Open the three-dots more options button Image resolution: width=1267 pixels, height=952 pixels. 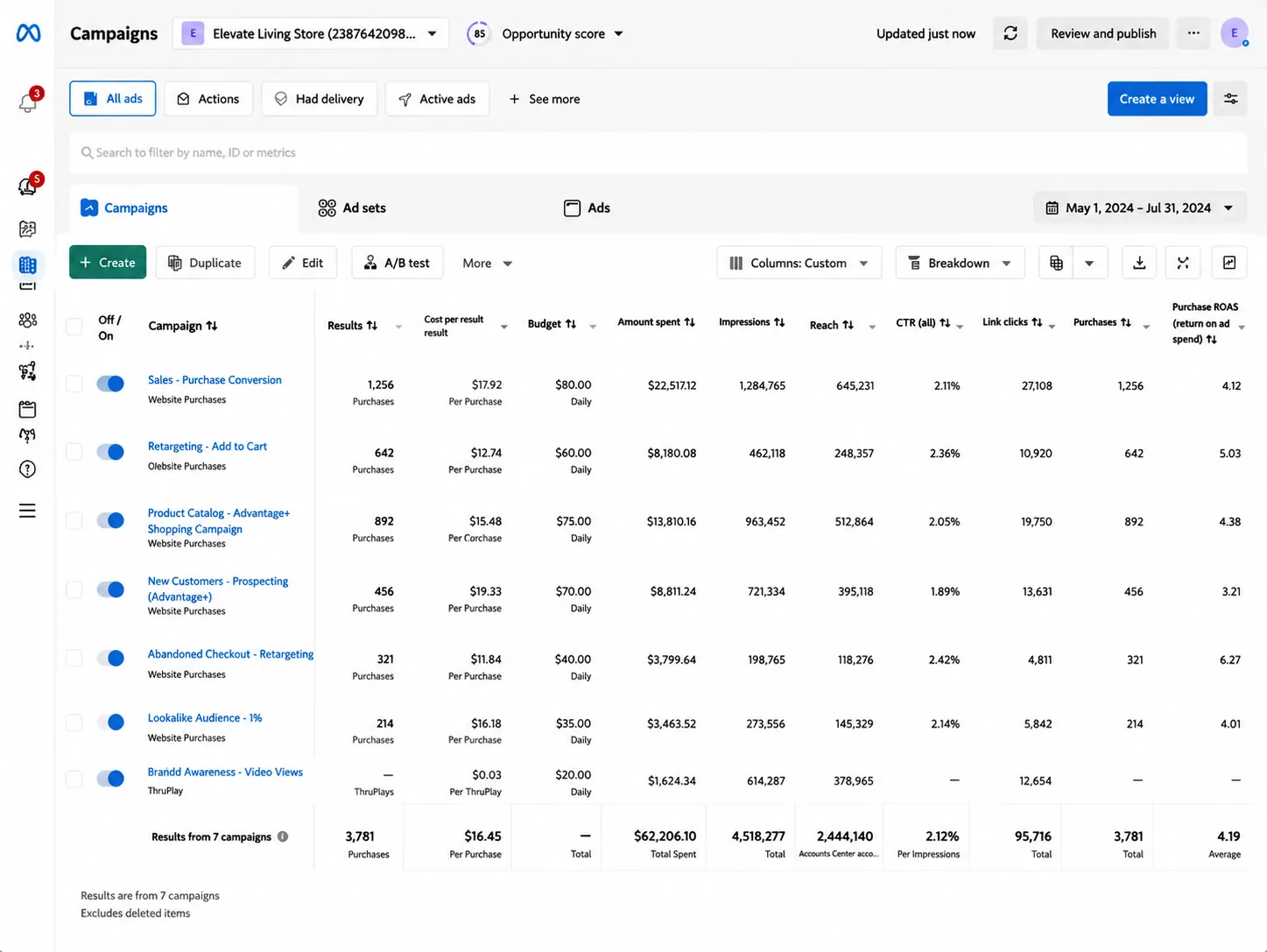tap(1193, 33)
